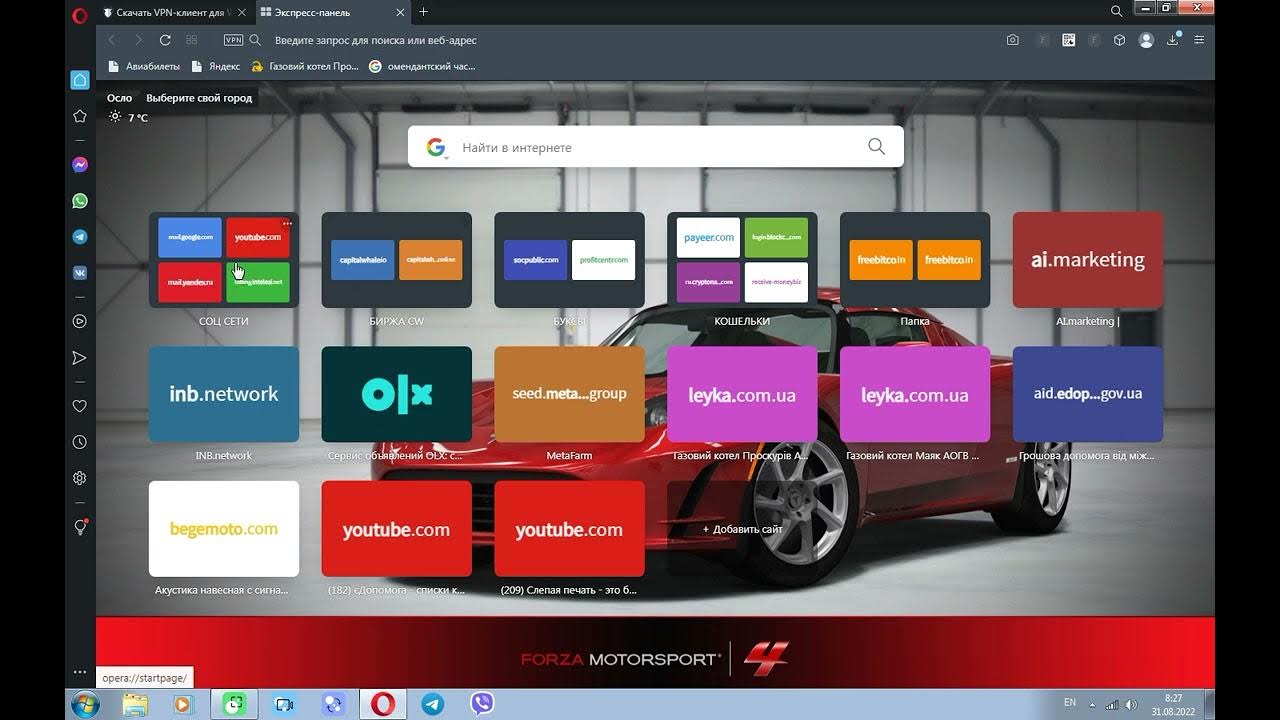The height and width of the screenshot is (720, 1280).
Task: Click '+ Добавить сайт' tile
Action: [x=743, y=529]
